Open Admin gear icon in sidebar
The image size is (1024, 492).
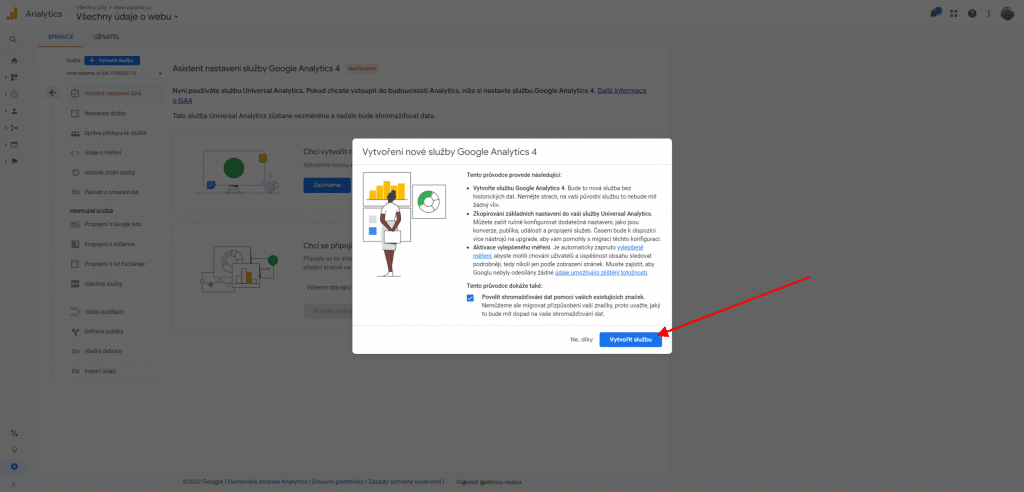pos(14,467)
